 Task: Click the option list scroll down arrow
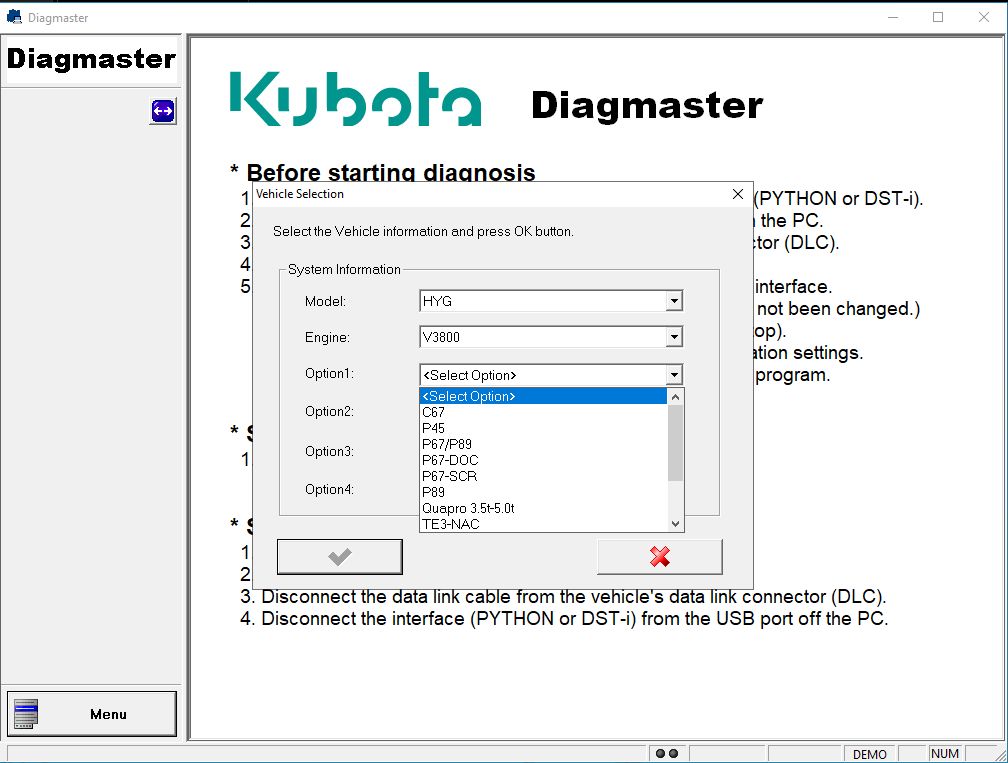click(675, 523)
